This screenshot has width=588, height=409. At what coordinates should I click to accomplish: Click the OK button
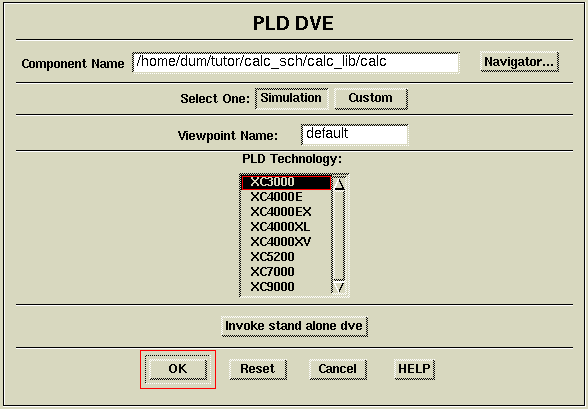(x=178, y=369)
